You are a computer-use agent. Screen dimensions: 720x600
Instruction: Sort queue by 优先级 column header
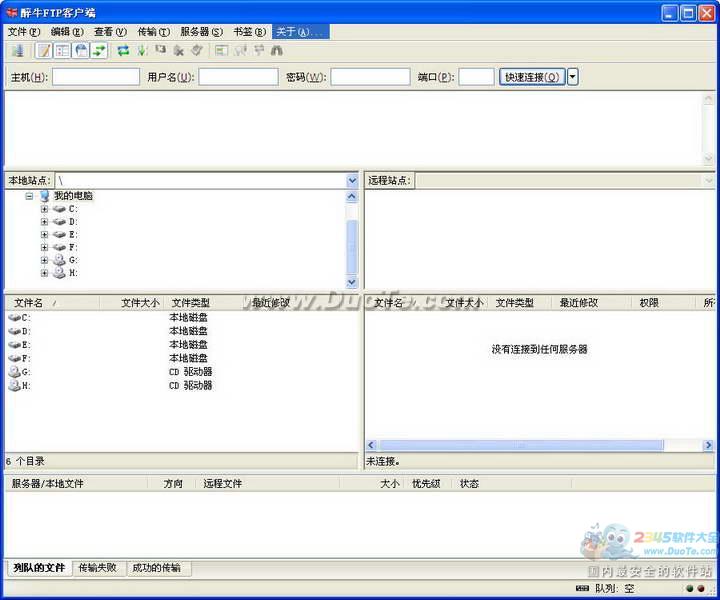[426, 483]
